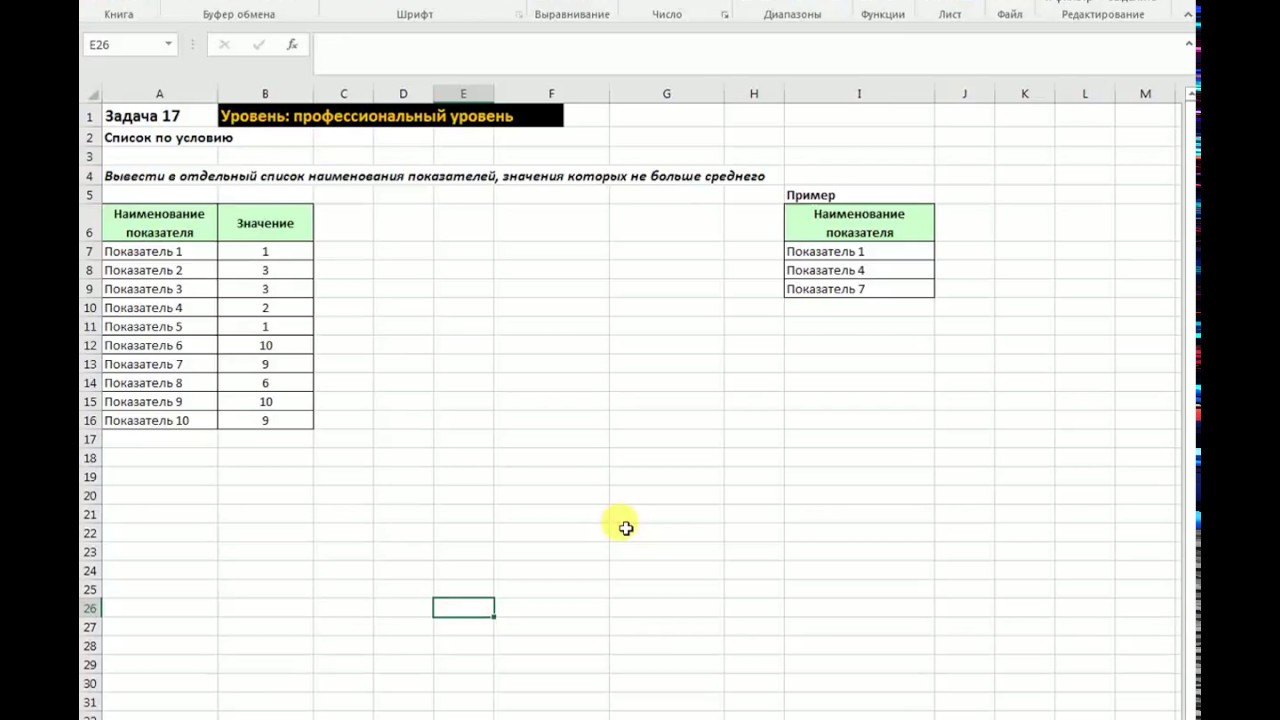Click the Name Box showing E26
Image resolution: width=1280 pixels, height=720 pixels.
121,45
